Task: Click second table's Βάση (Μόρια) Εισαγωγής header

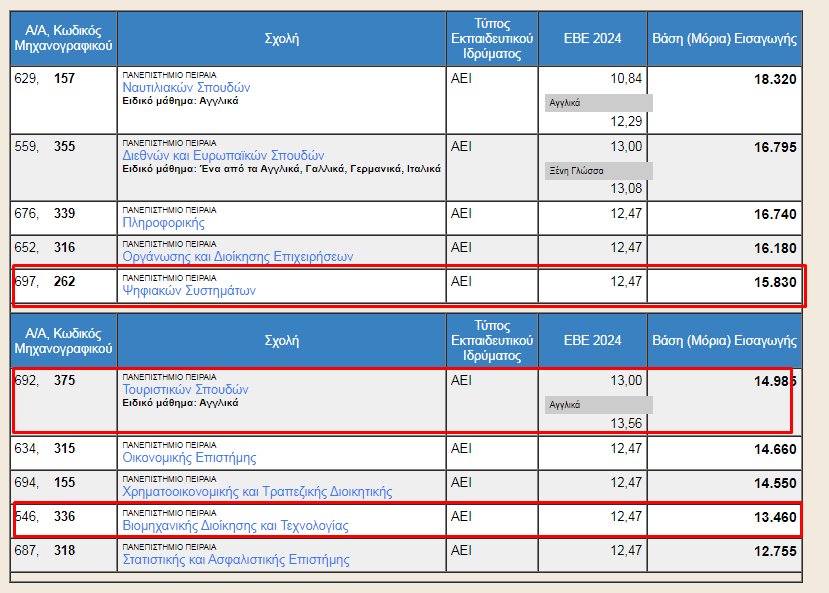Action: pos(724,340)
